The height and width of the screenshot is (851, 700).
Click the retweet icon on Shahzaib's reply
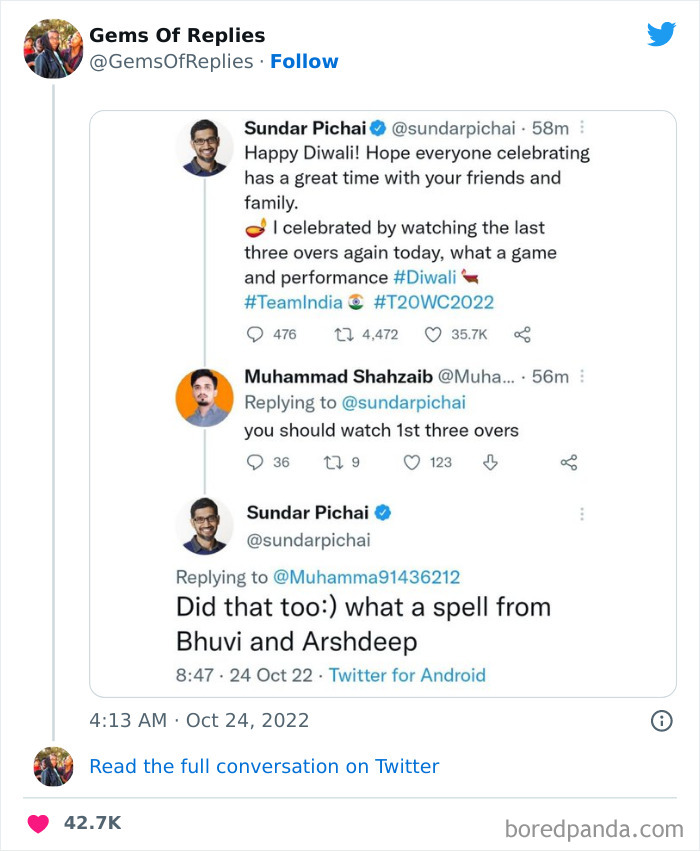pyautogui.click(x=332, y=462)
